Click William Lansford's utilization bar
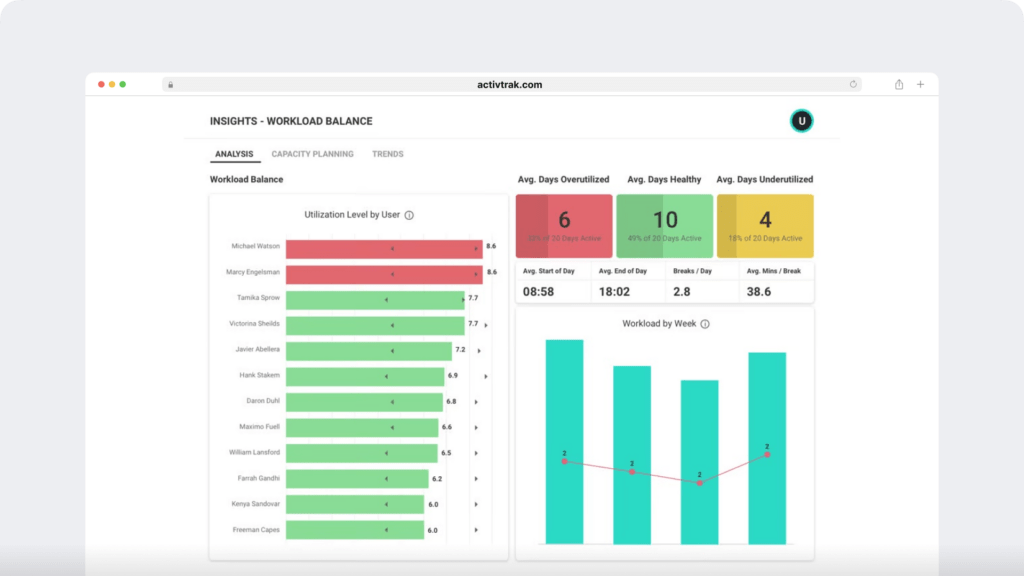Viewport: 1024px width, 576px height. click(x=362, y=453)
